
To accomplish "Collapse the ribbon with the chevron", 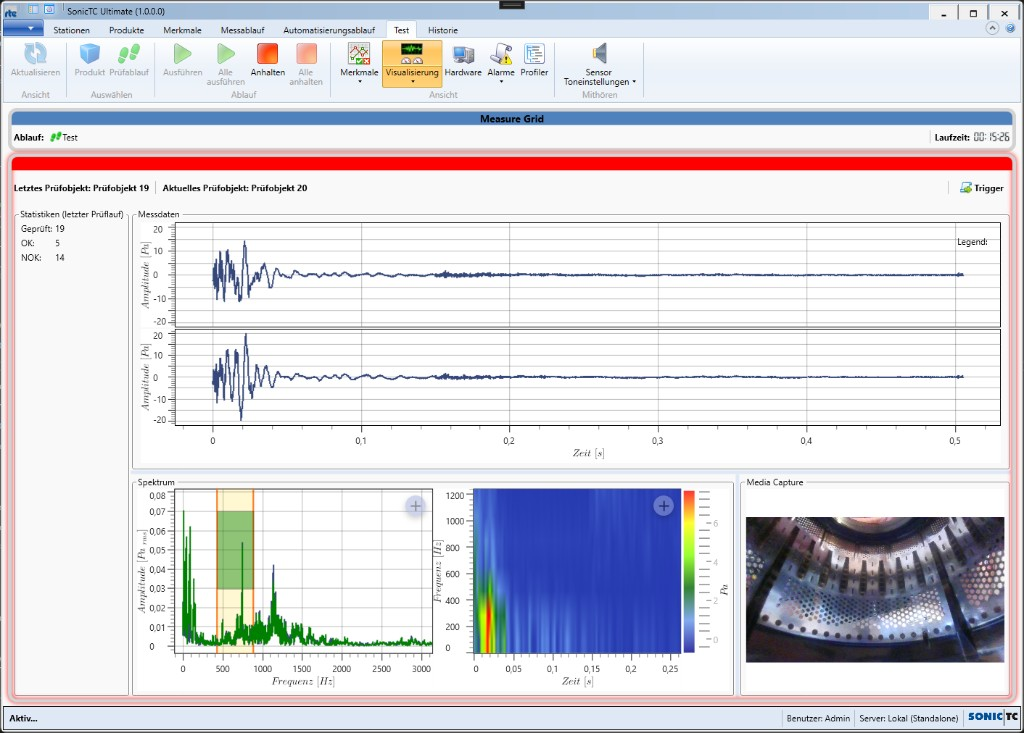I will click(x=992, y=28).
